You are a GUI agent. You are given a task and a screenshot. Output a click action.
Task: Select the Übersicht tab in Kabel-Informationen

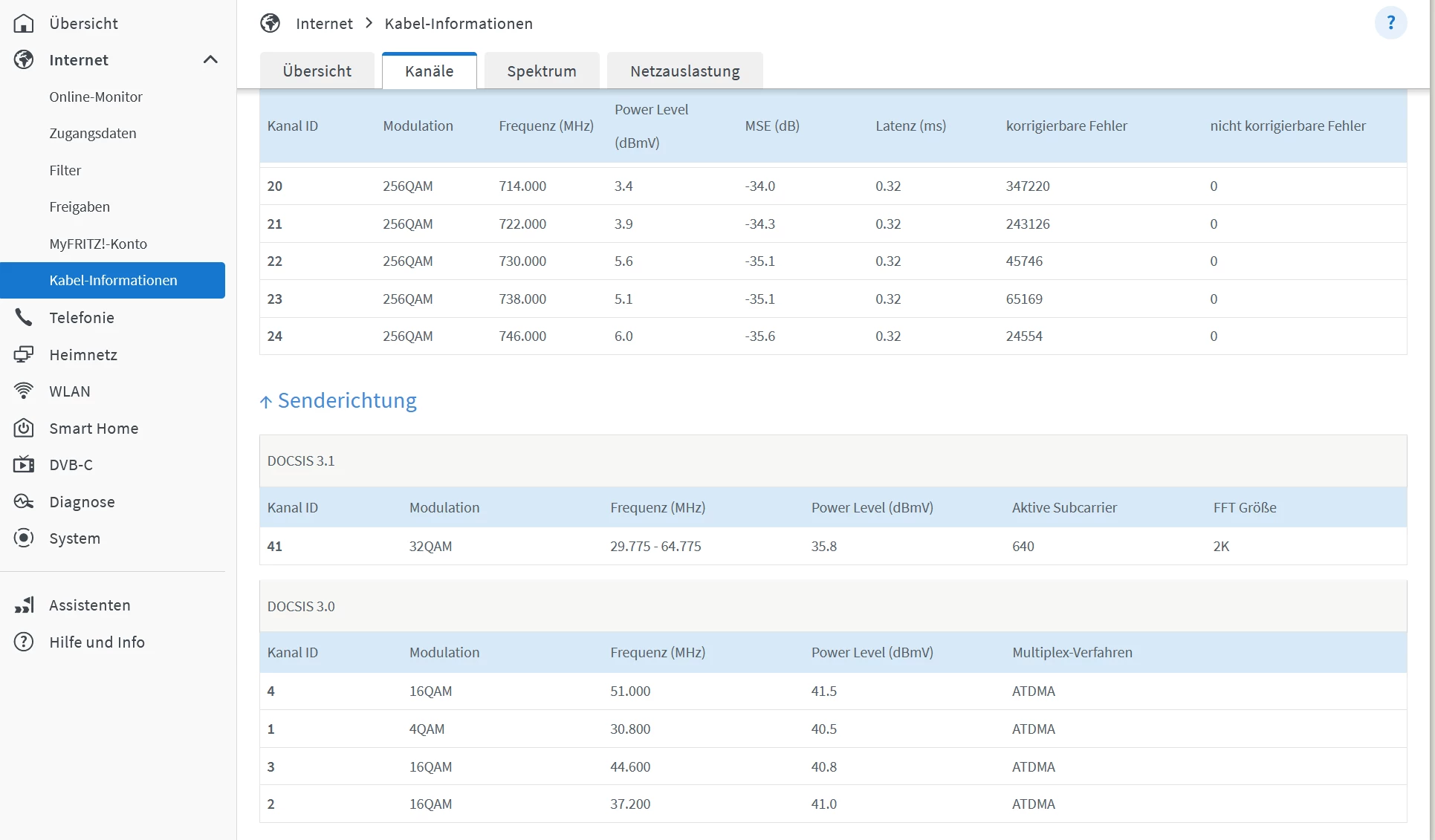click(x=317, y=71)
